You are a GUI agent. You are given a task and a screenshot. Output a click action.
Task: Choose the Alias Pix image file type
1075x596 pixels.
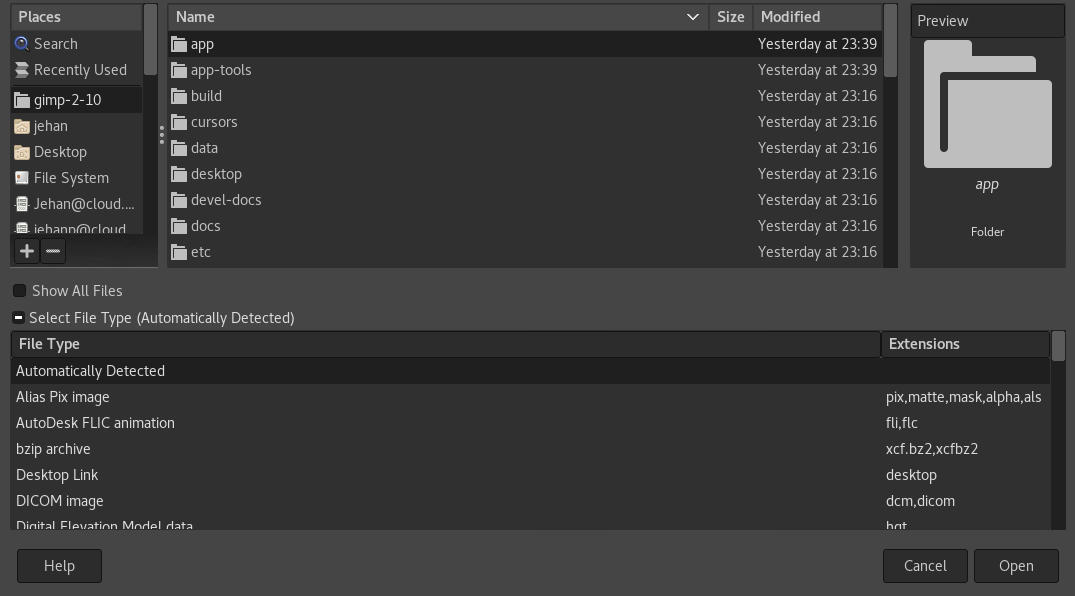(x=63, y=396)
